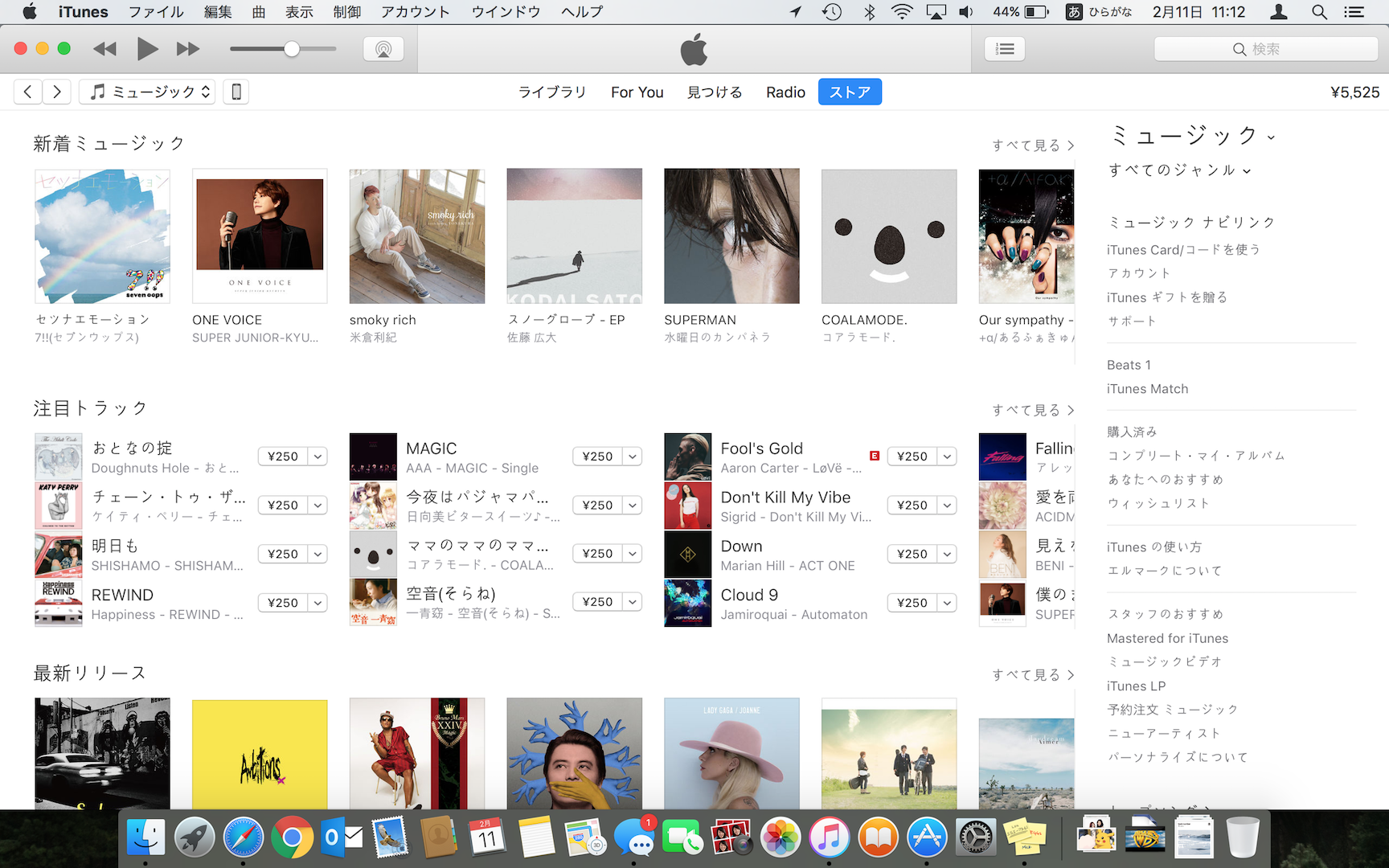The image size is (1389, 868).
Task: Click the rewind previous track button
Action: tap(104, 49)
